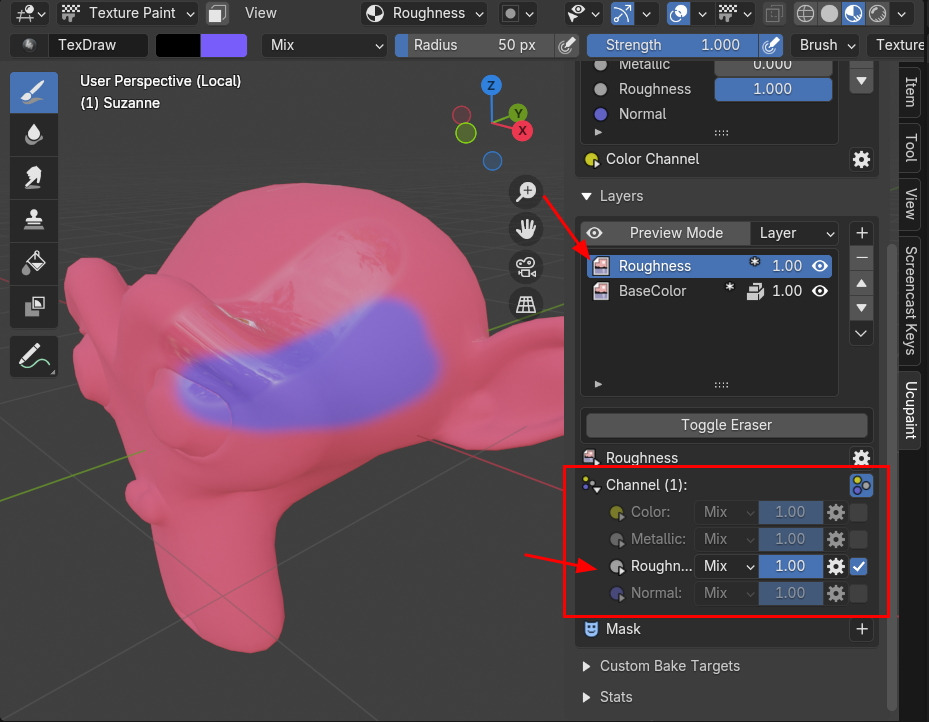Click the Toggle Eraser button
Image resolution: width=929 pixels, height=722 pixels.
726,425
